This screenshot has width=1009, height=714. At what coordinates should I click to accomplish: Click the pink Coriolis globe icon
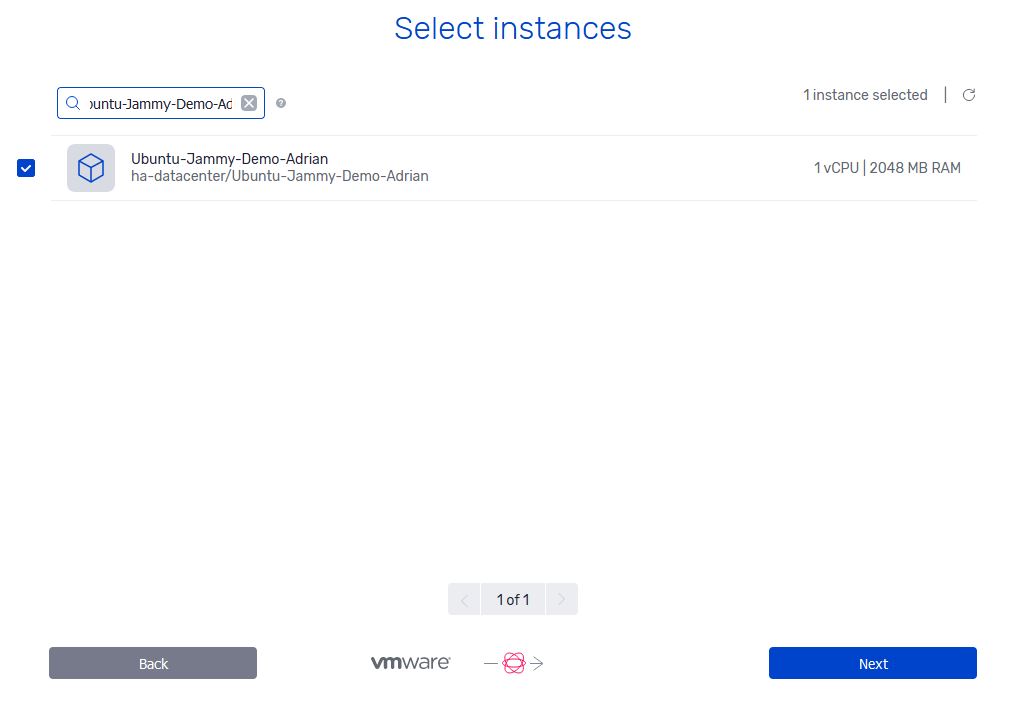point(514,663)
